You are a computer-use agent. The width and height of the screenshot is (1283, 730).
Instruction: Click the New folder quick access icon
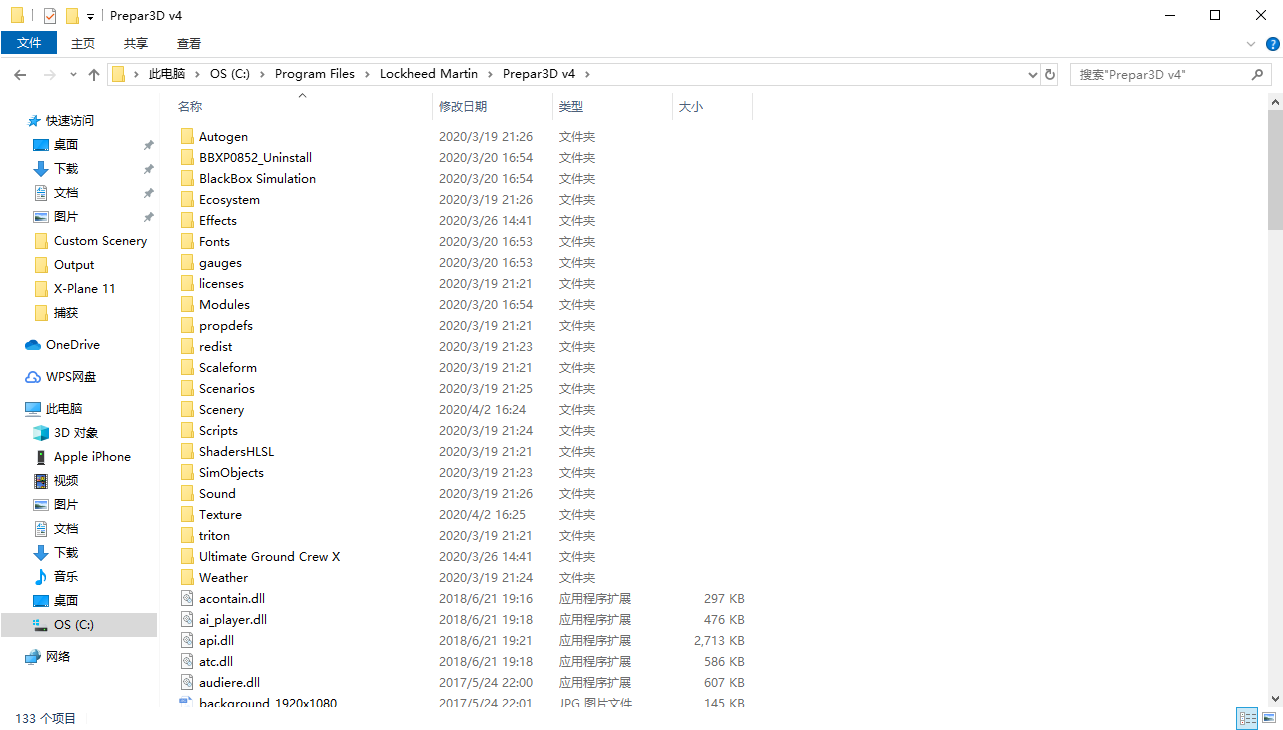pyautogui.click(x=72, y=16)
